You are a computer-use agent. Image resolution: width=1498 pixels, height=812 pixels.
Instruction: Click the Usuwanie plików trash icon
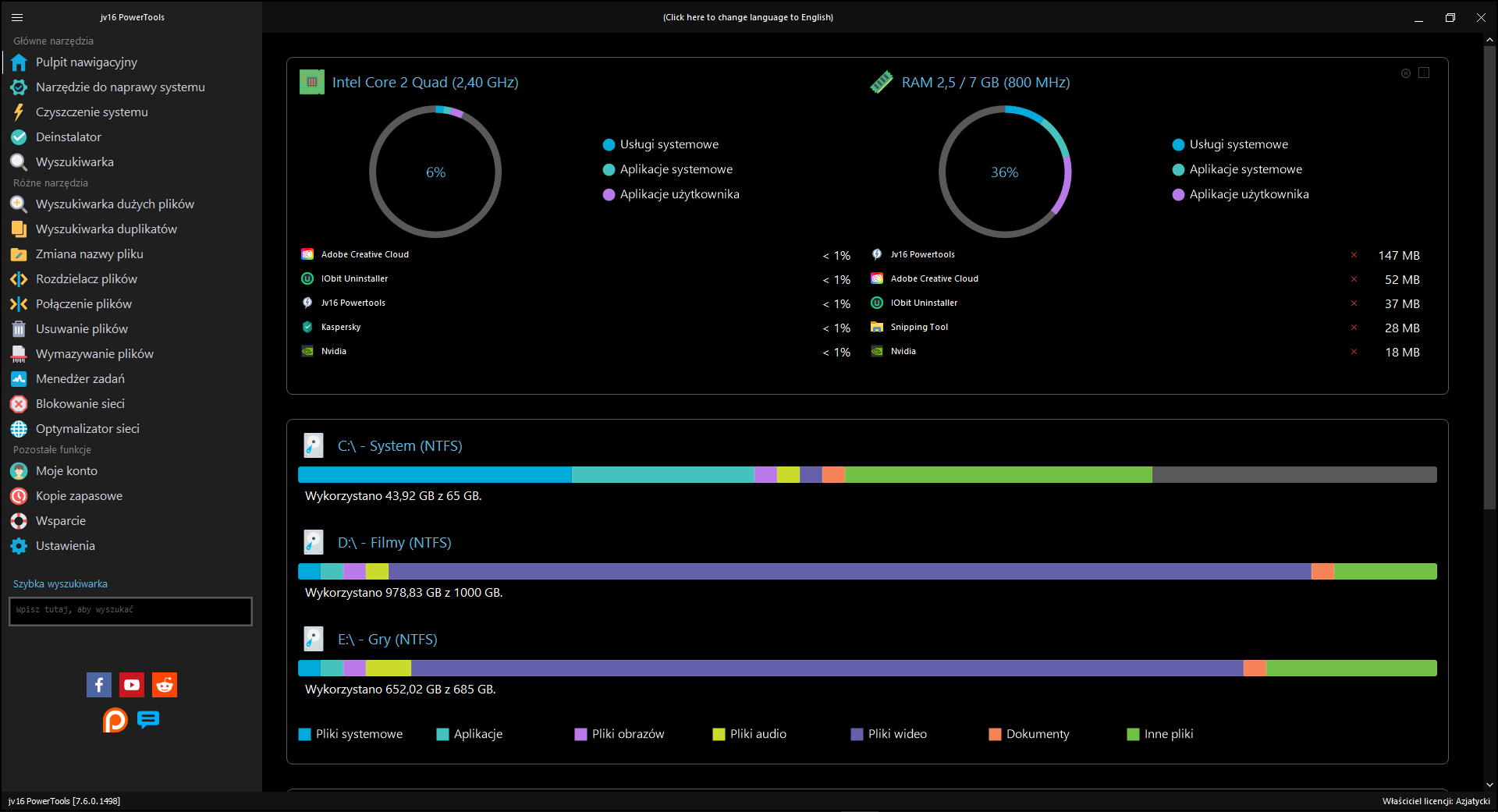(19, 329)
